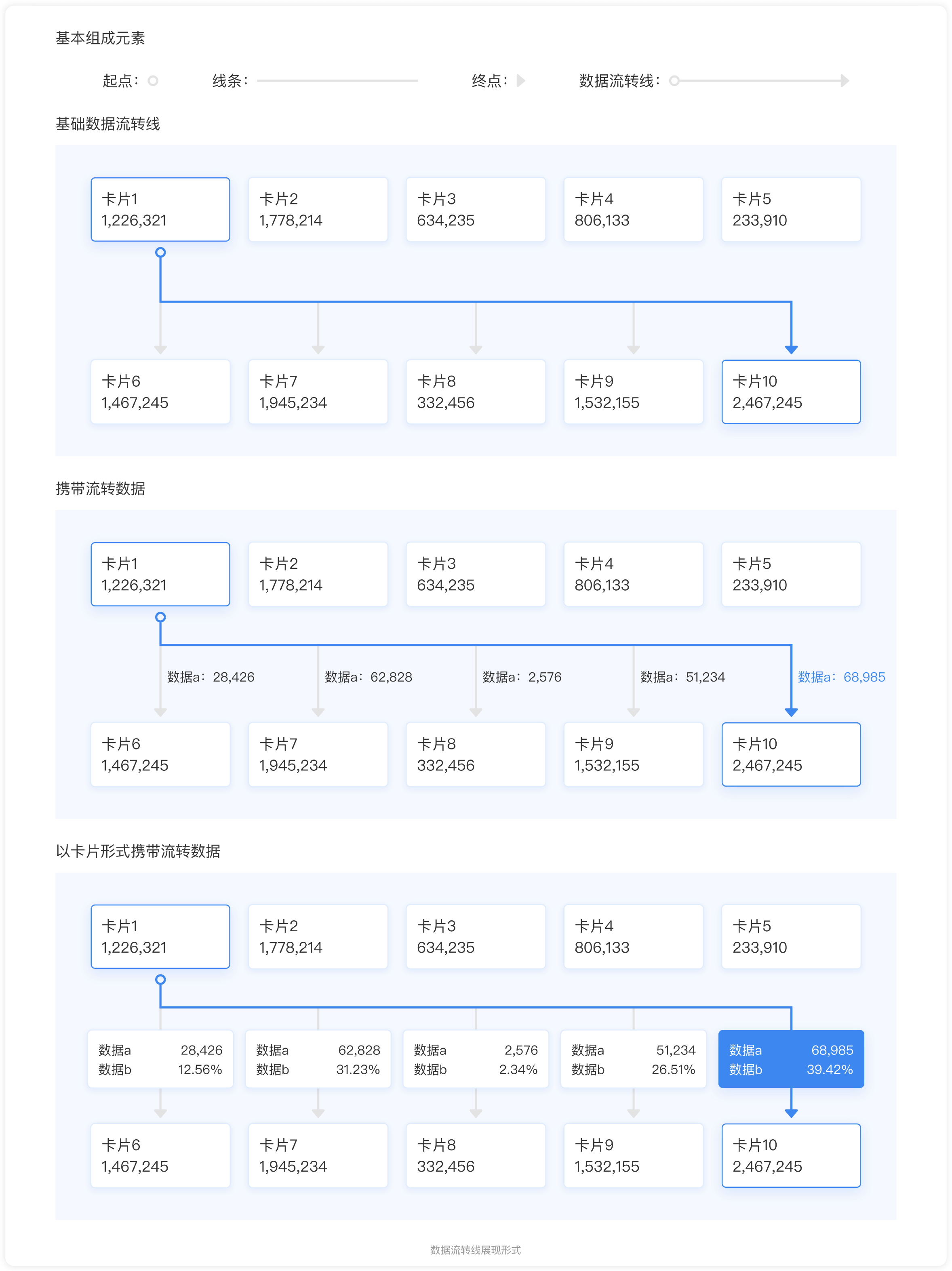Click blue arrowhead above 卡片10 in 基础数据流转线
The height and width of the screenshot is (1271, 952).
coord(791,350)
